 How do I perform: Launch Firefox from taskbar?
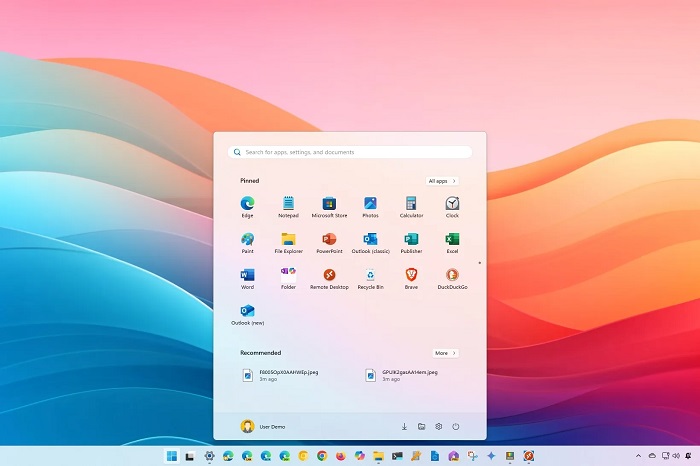(341, 456)
